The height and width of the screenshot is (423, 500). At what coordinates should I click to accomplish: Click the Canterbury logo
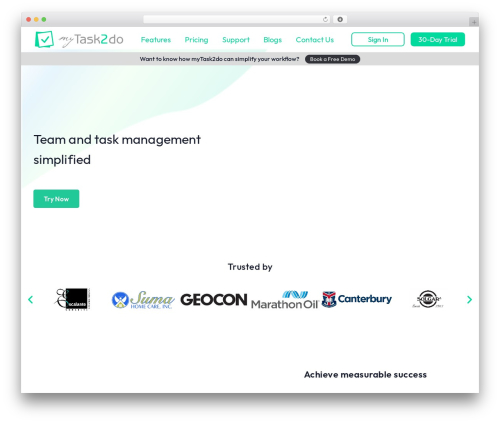pos(357,299)
